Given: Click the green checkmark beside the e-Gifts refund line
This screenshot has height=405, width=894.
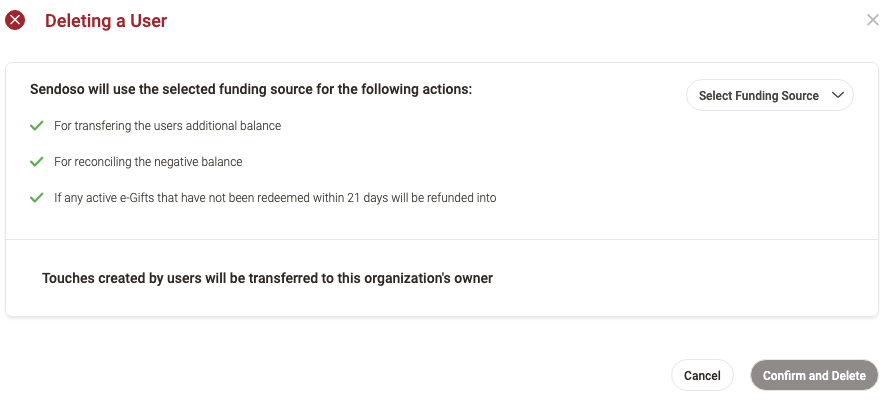Looking at the screenshot, I should point(36,198).
